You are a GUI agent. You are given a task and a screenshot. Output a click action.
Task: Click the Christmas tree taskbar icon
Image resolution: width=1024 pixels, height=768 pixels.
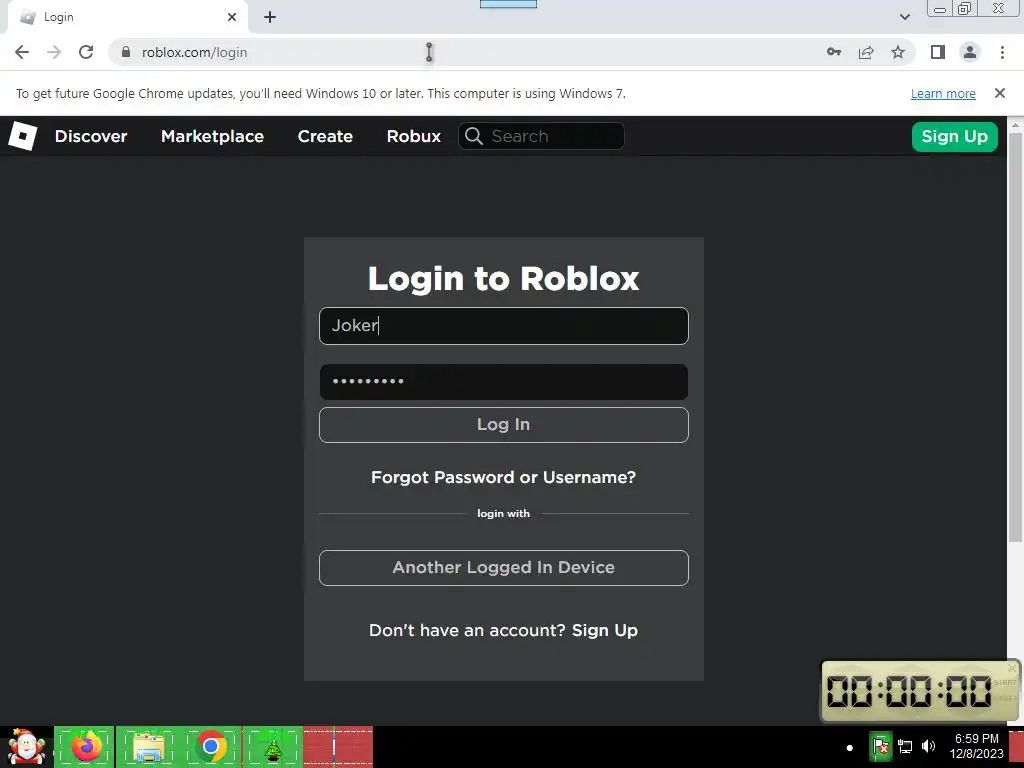273,746
